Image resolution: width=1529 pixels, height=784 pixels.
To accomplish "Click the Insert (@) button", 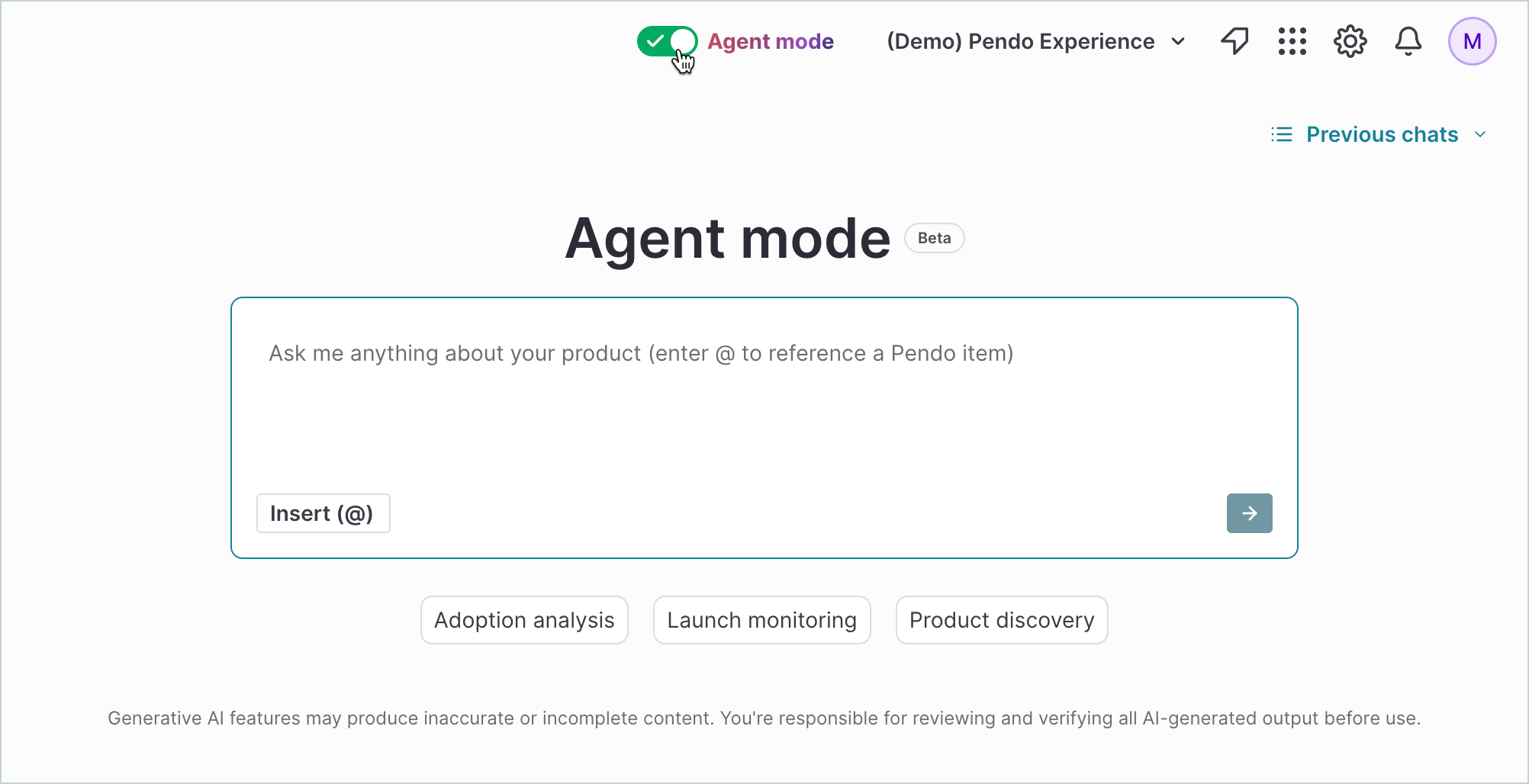I will click(x=323, y=513).
